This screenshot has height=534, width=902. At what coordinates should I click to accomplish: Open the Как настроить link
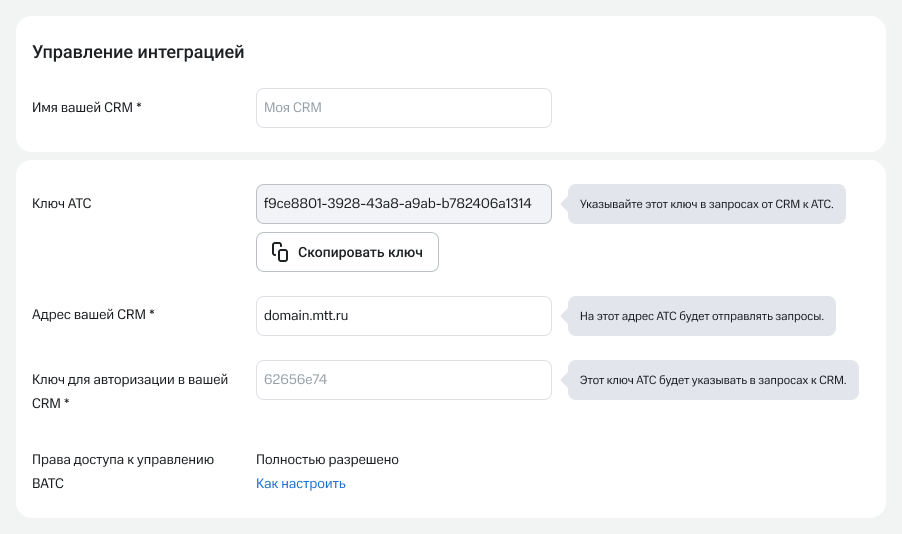(x=301, y=484)
